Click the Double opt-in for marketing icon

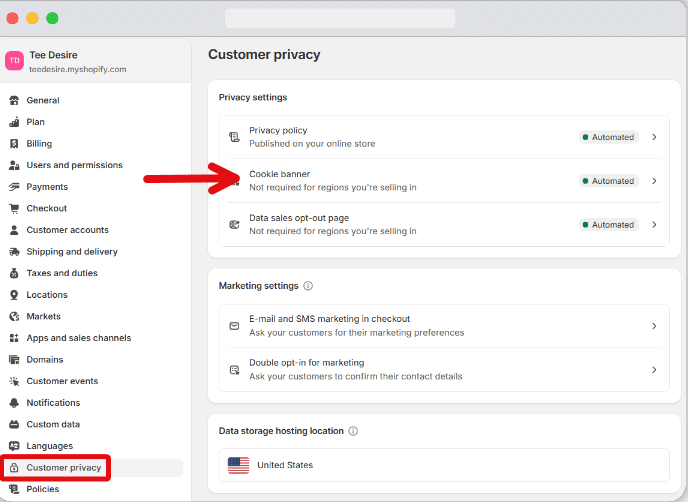coord(234,370)
